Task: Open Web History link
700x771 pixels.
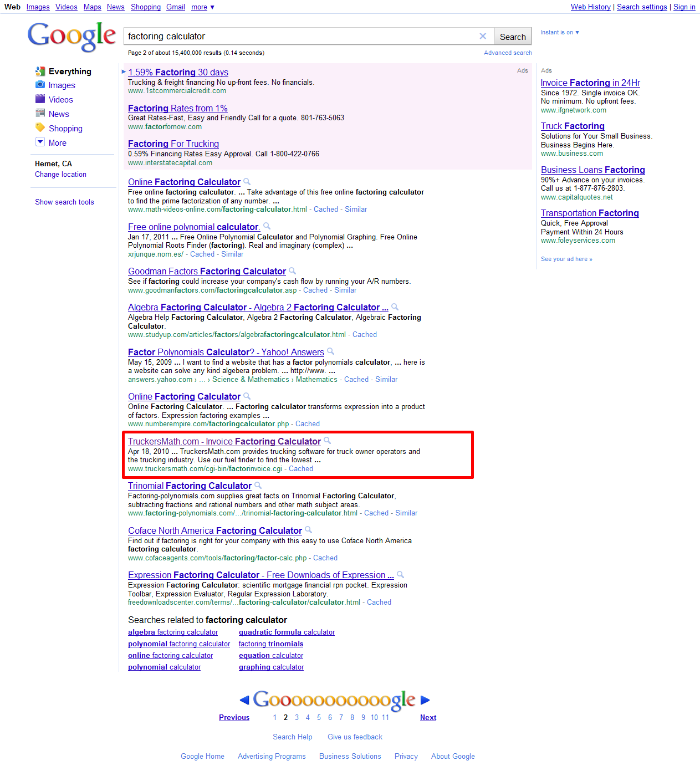Action: pyautogui.click(x=590, y=7)
